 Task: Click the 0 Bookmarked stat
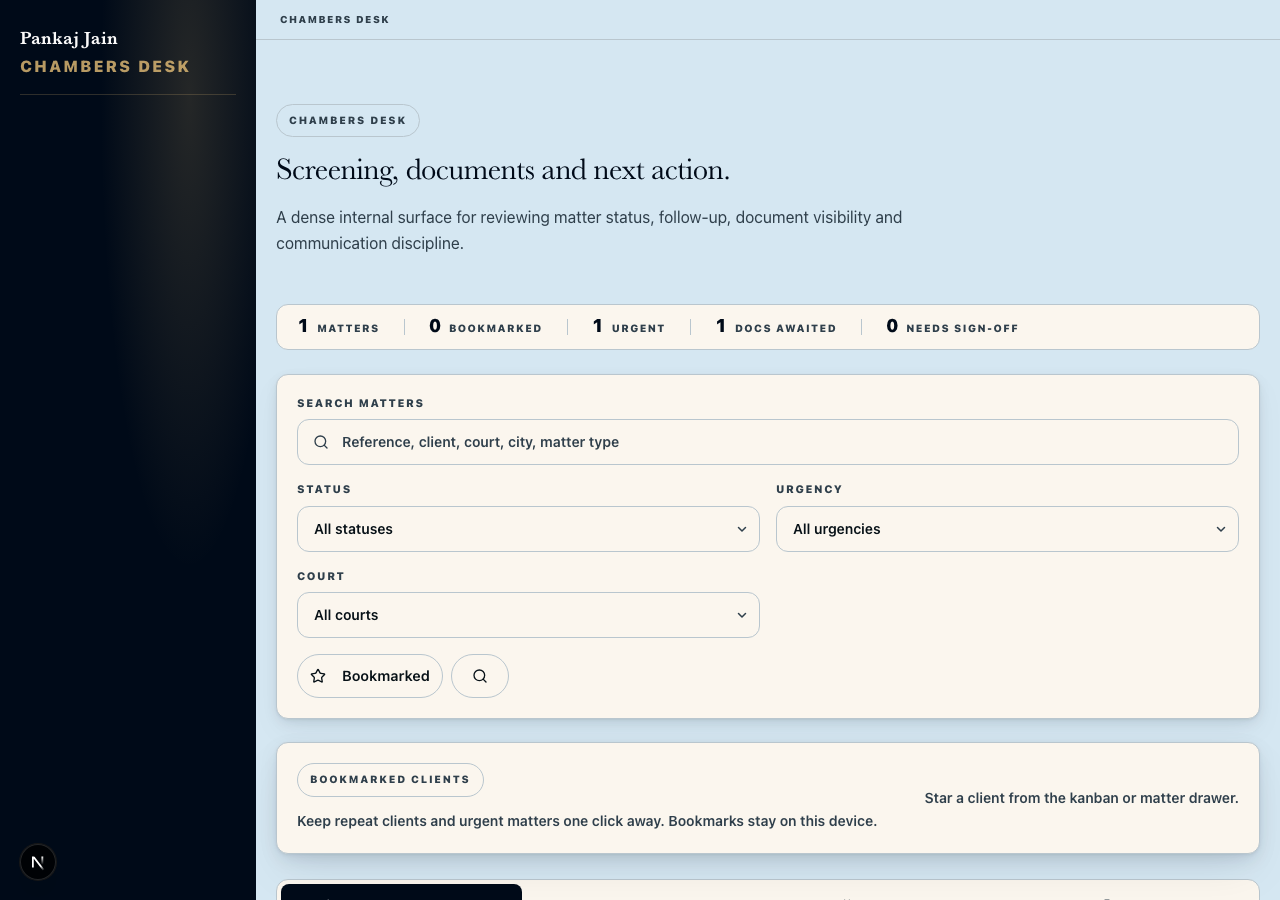(486, 327)
